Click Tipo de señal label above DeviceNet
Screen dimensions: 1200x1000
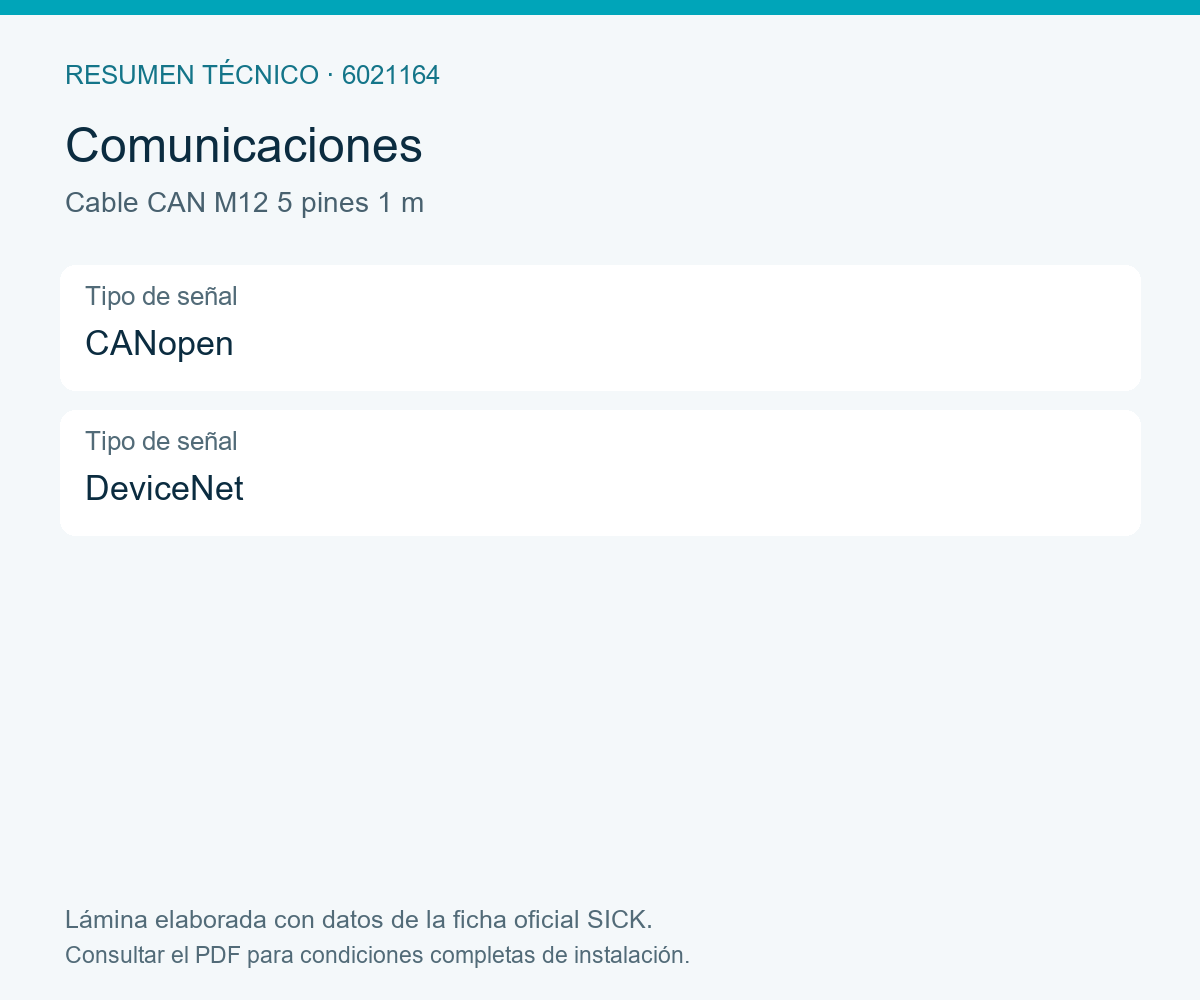161,441
